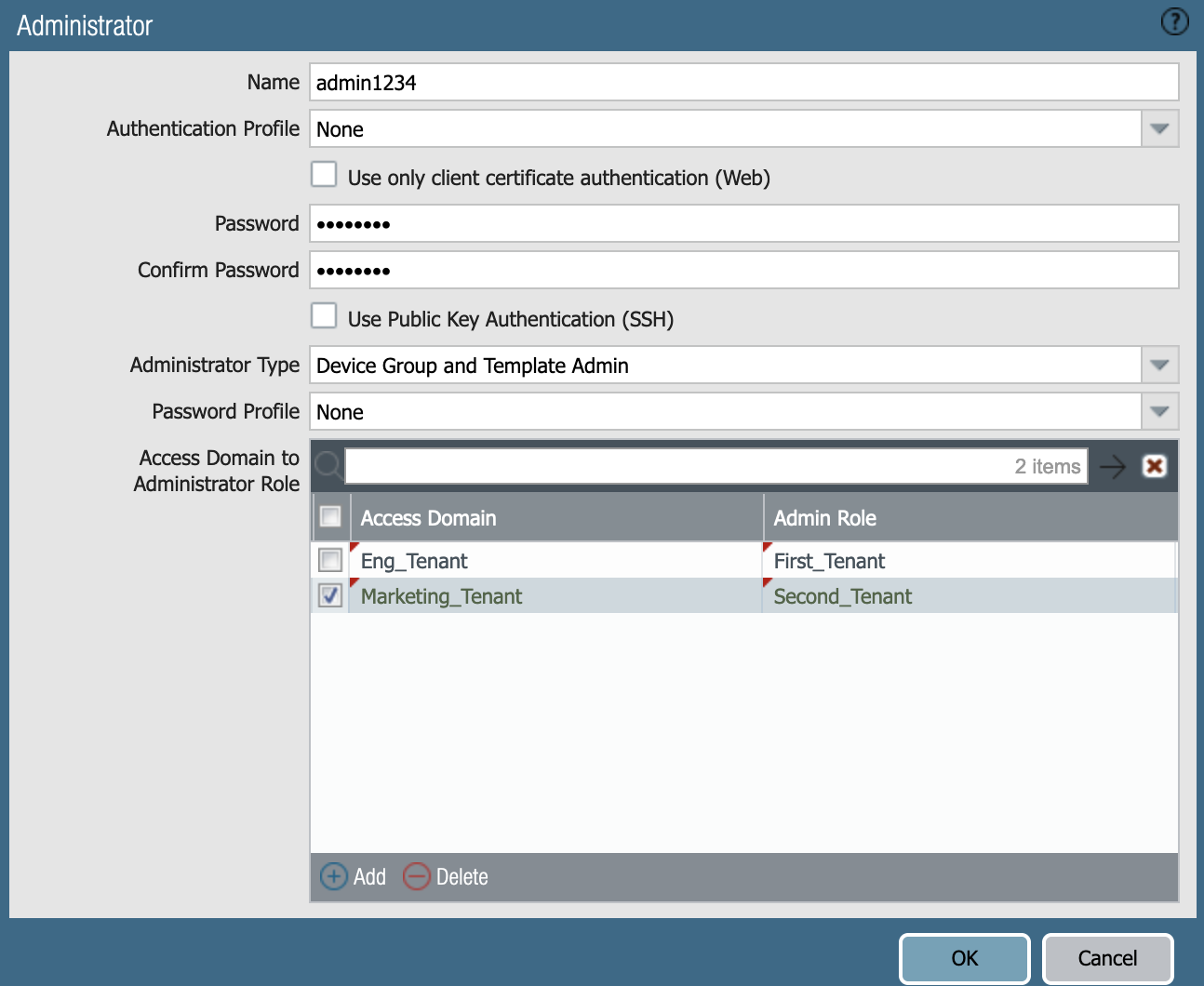Dismiss dialog with the Cancel button
This screenshot has width=1204, height=986.
[1107, 958]
